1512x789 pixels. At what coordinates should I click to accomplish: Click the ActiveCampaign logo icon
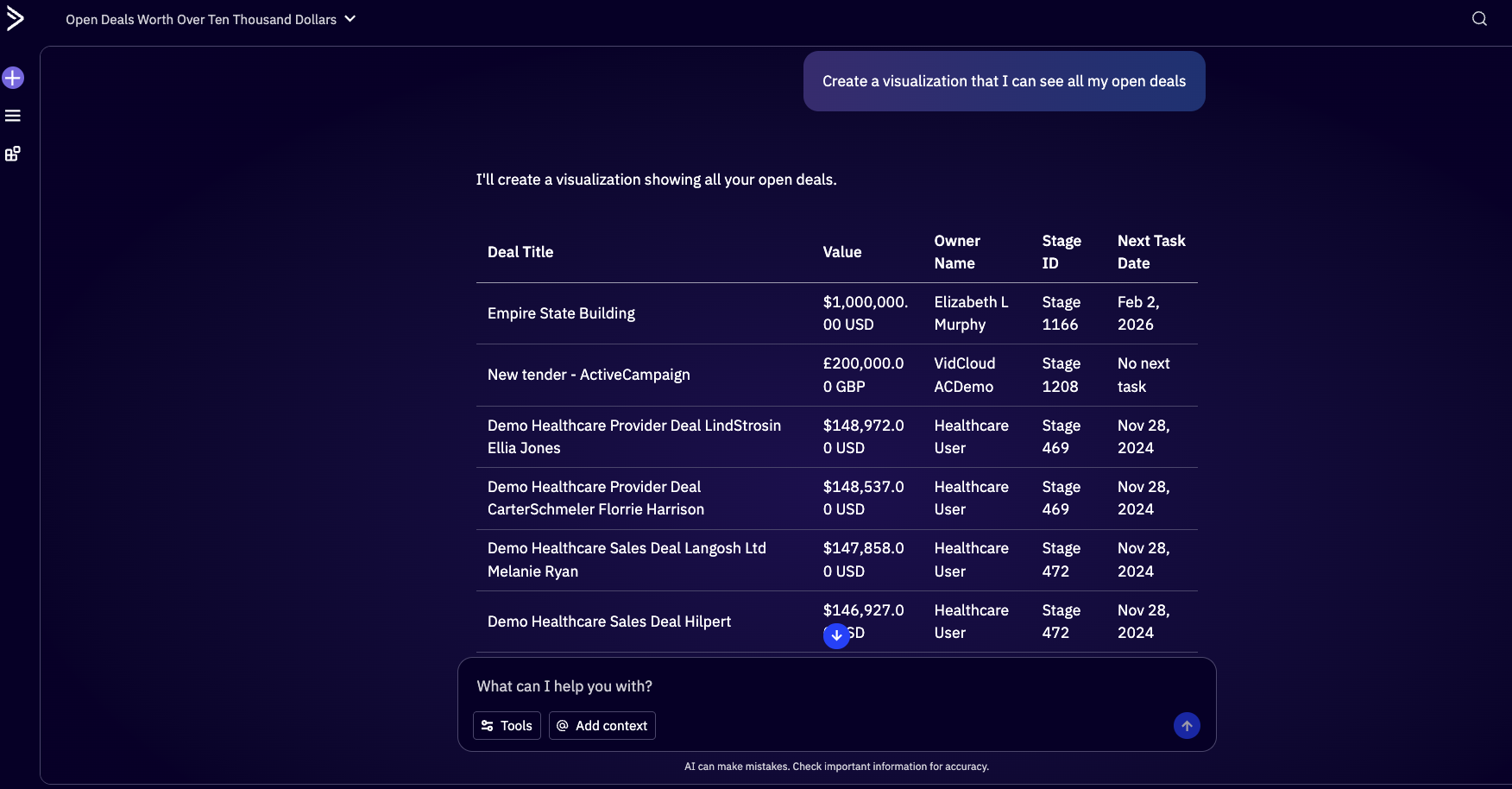tap(15, 18)
